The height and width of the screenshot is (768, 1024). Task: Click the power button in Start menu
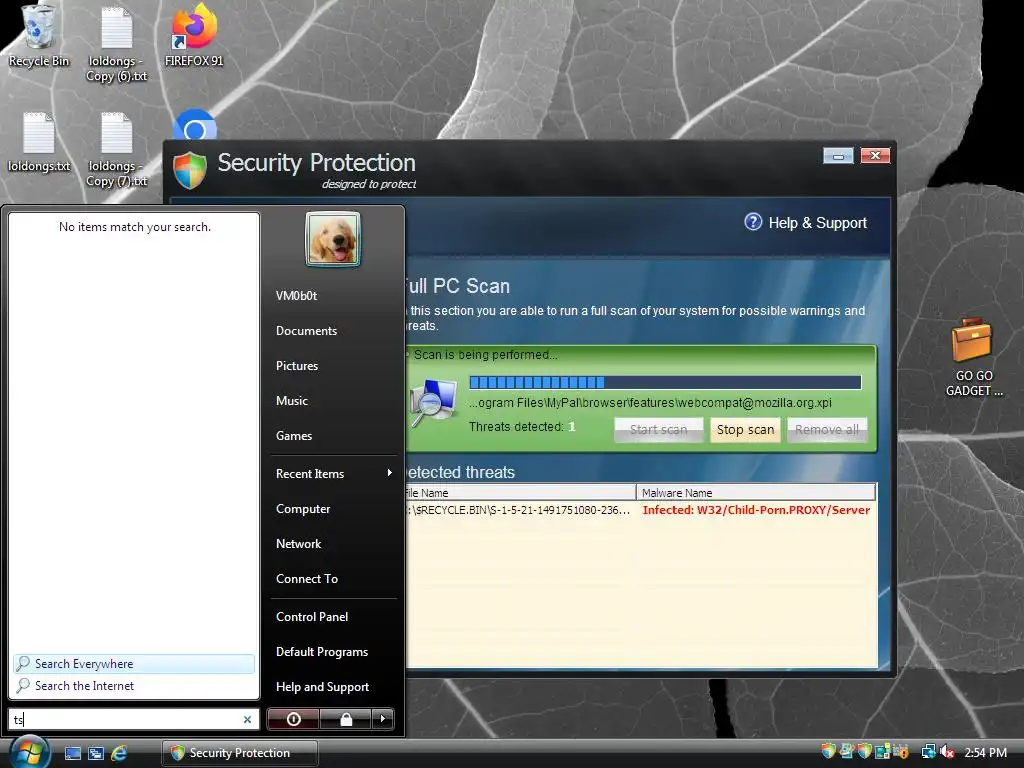(293, 719)
